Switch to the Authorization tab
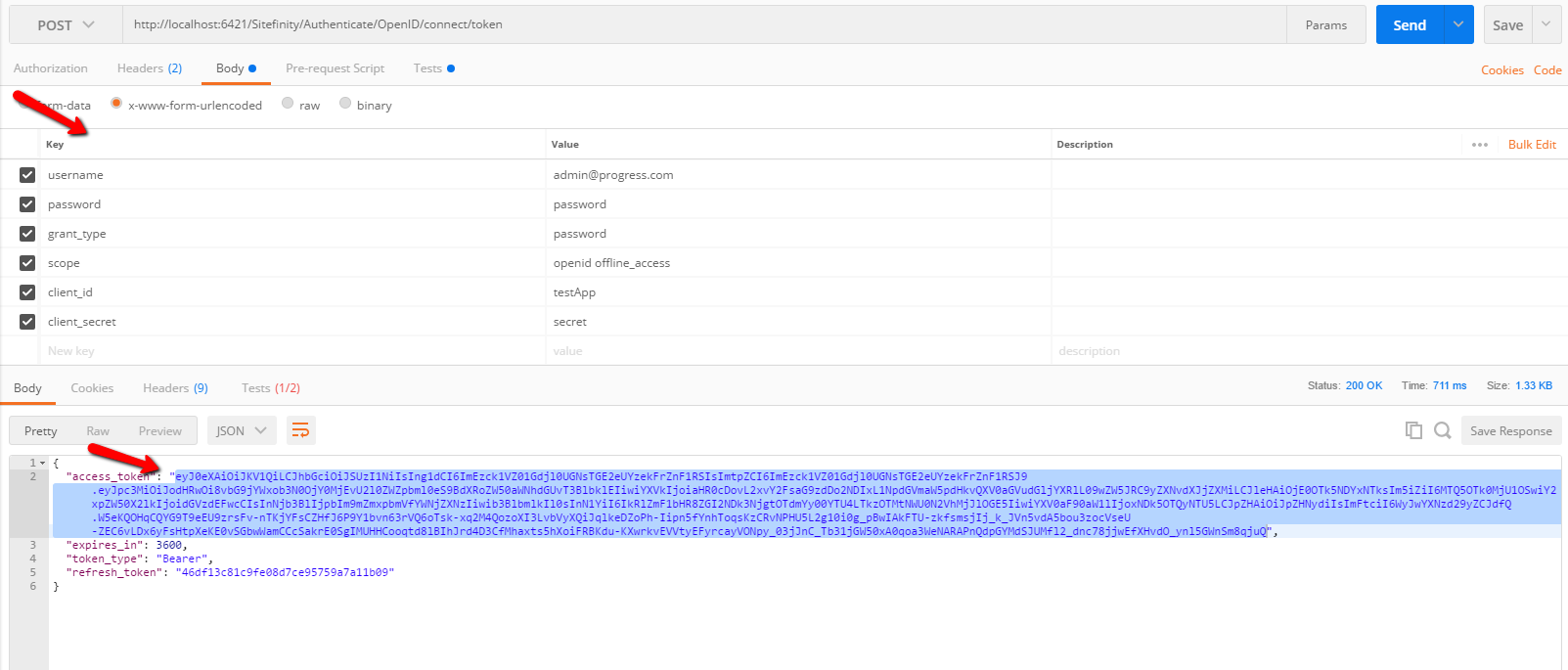 51,68
